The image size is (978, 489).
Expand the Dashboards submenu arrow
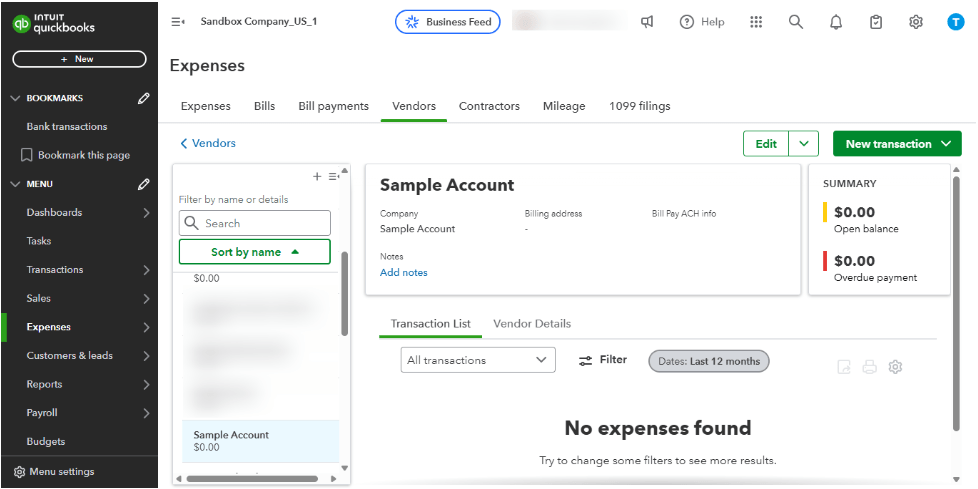147,213
